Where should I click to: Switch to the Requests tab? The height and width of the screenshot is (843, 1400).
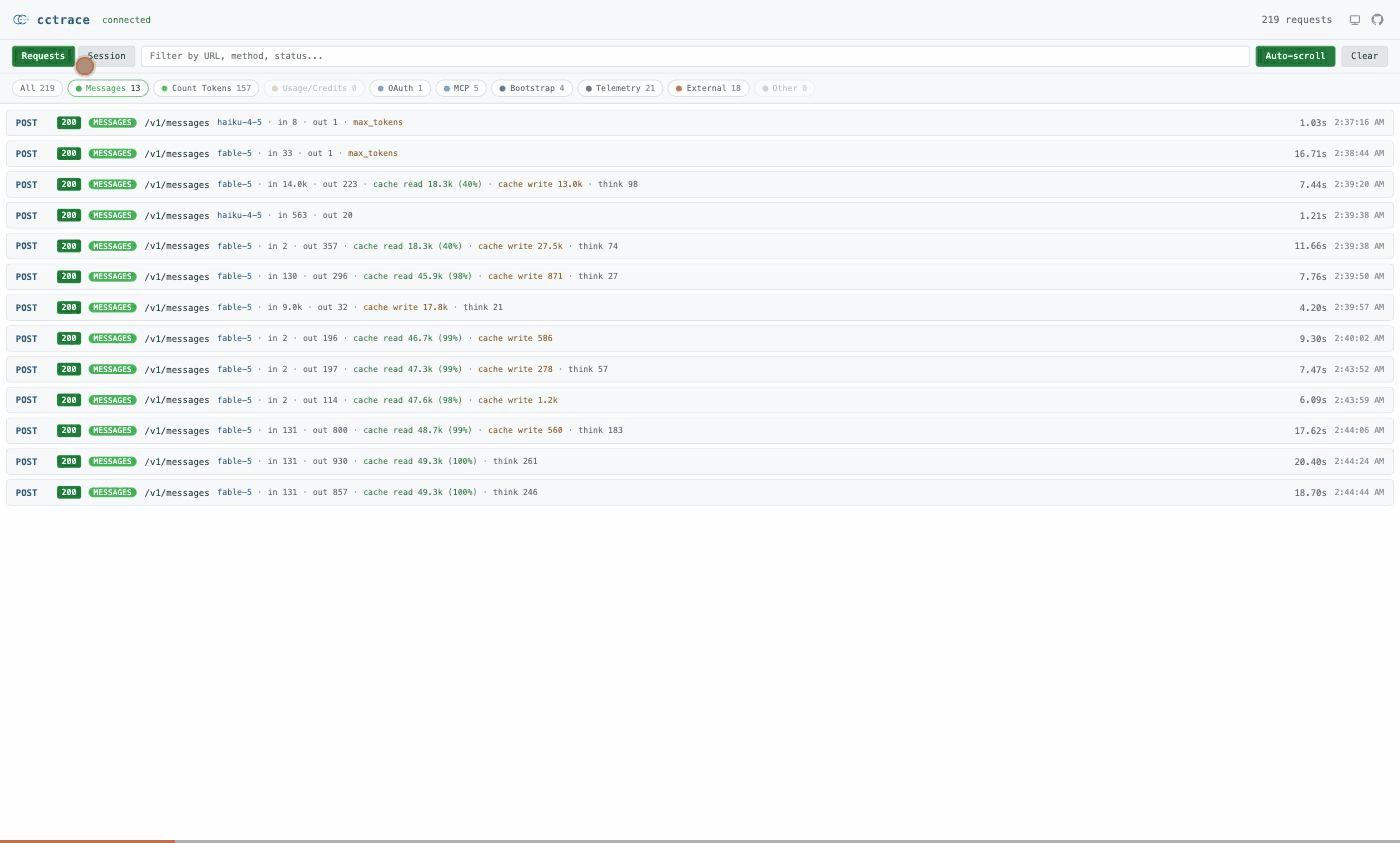(43, 56)
